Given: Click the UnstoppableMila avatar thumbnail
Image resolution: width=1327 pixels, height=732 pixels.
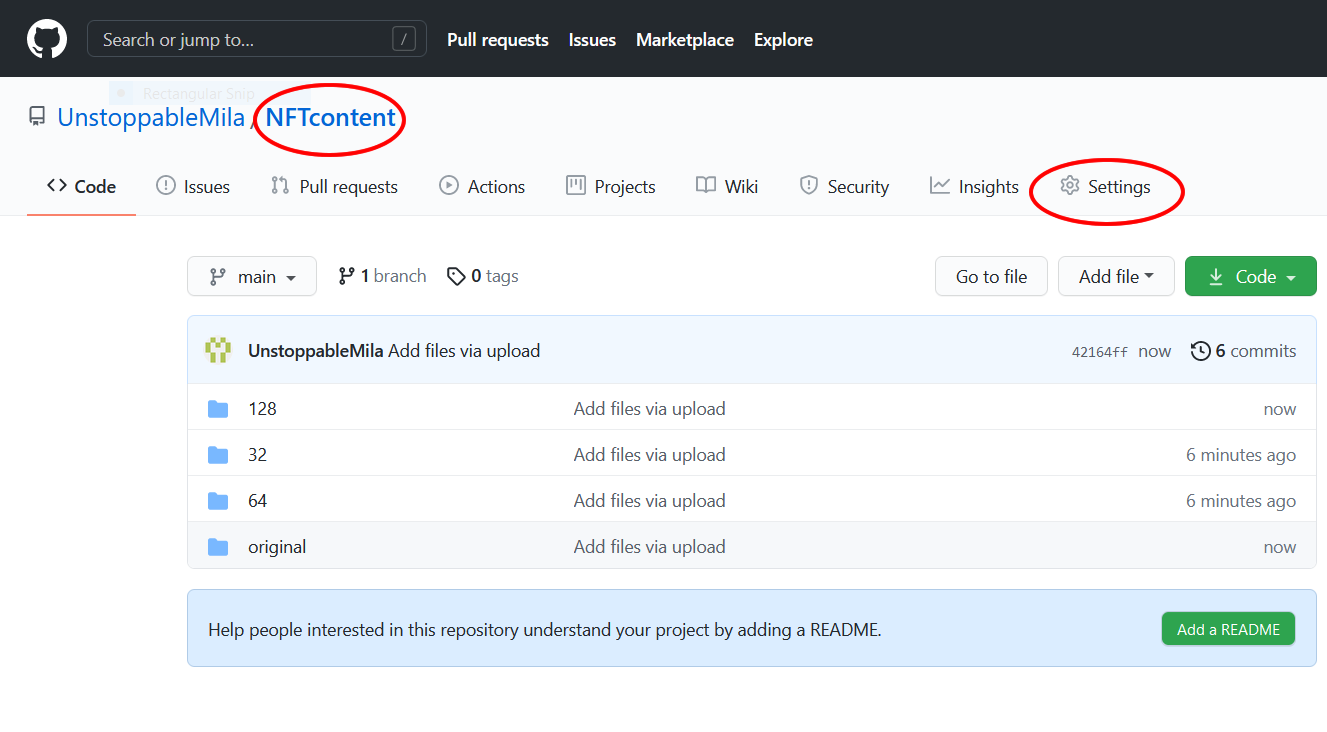Looking at the screenshot, I should (218, 350).
